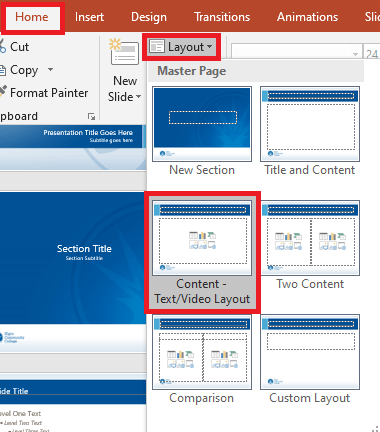Click the Copy icon

(x=2, y=70)
